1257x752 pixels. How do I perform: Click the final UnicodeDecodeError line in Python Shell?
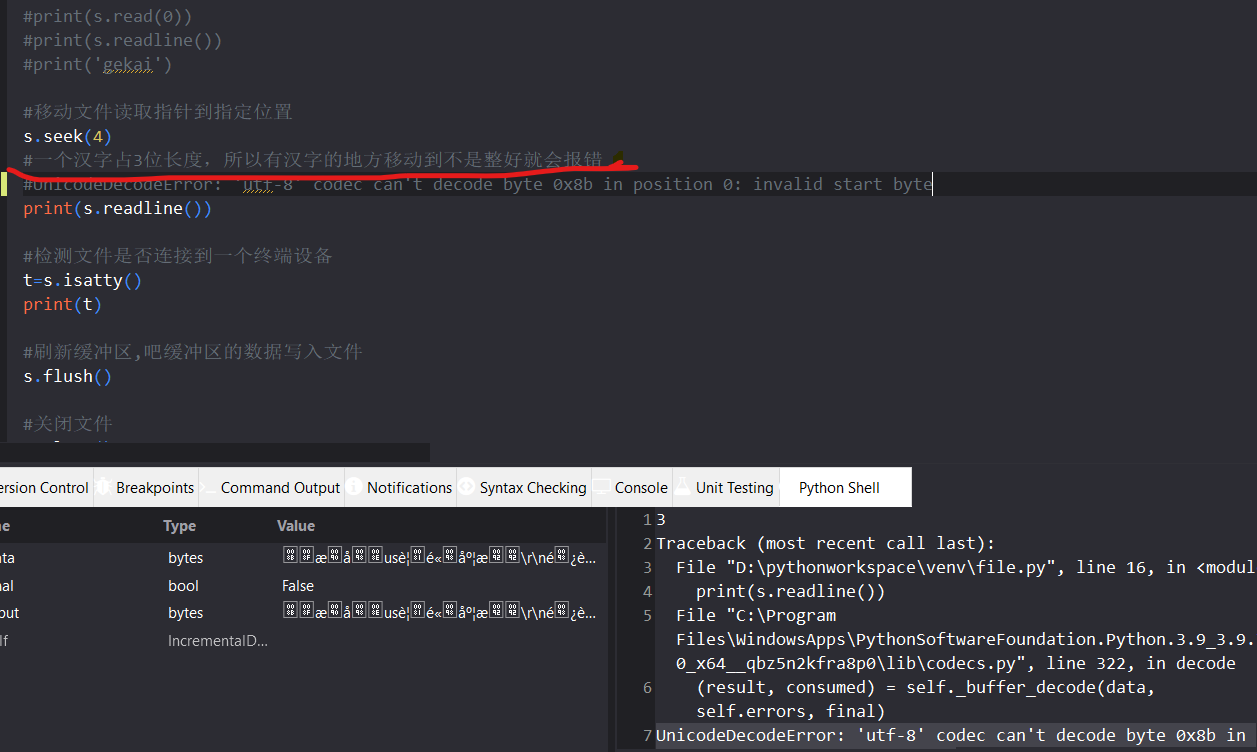click(955, 735)
